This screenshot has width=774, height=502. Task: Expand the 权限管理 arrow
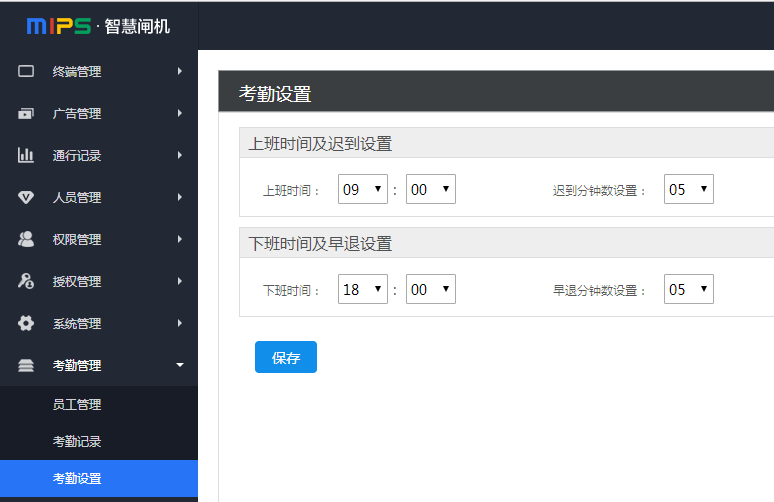pyautogui.click(x=180, y=239)
